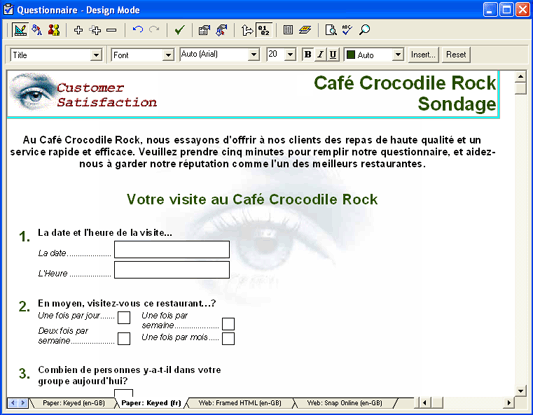
Task: Expand the Title style dropdown
Action: point(96,55)
